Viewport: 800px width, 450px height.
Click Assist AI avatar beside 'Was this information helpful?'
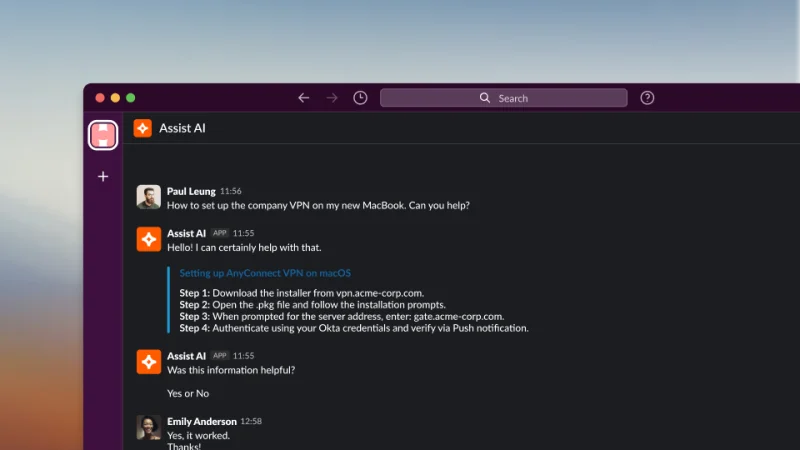click(148, 362)
